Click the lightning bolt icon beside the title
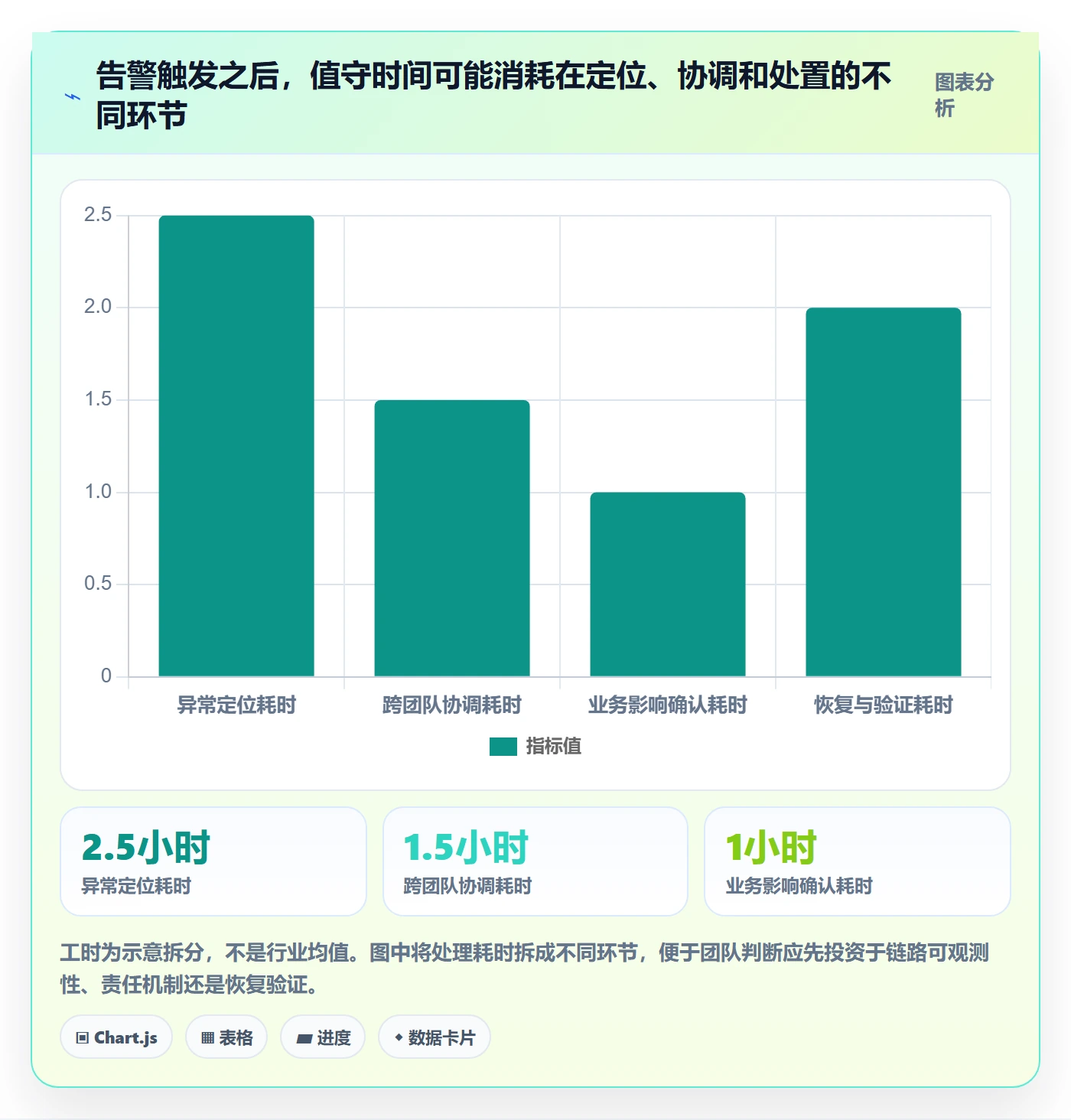Image resolution: width=1071 pixels, height=1120 pixels. click(x=73, y=96)
